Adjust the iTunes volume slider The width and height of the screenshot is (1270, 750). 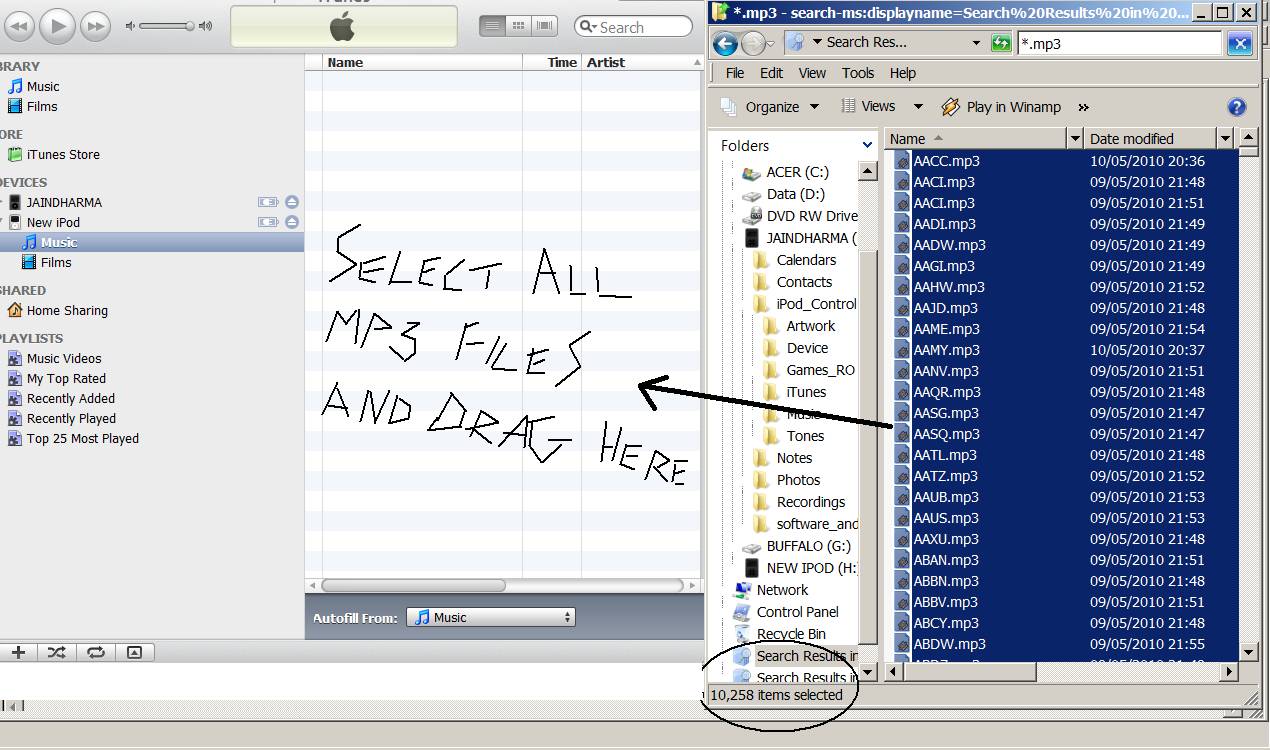tap(168, 26)
